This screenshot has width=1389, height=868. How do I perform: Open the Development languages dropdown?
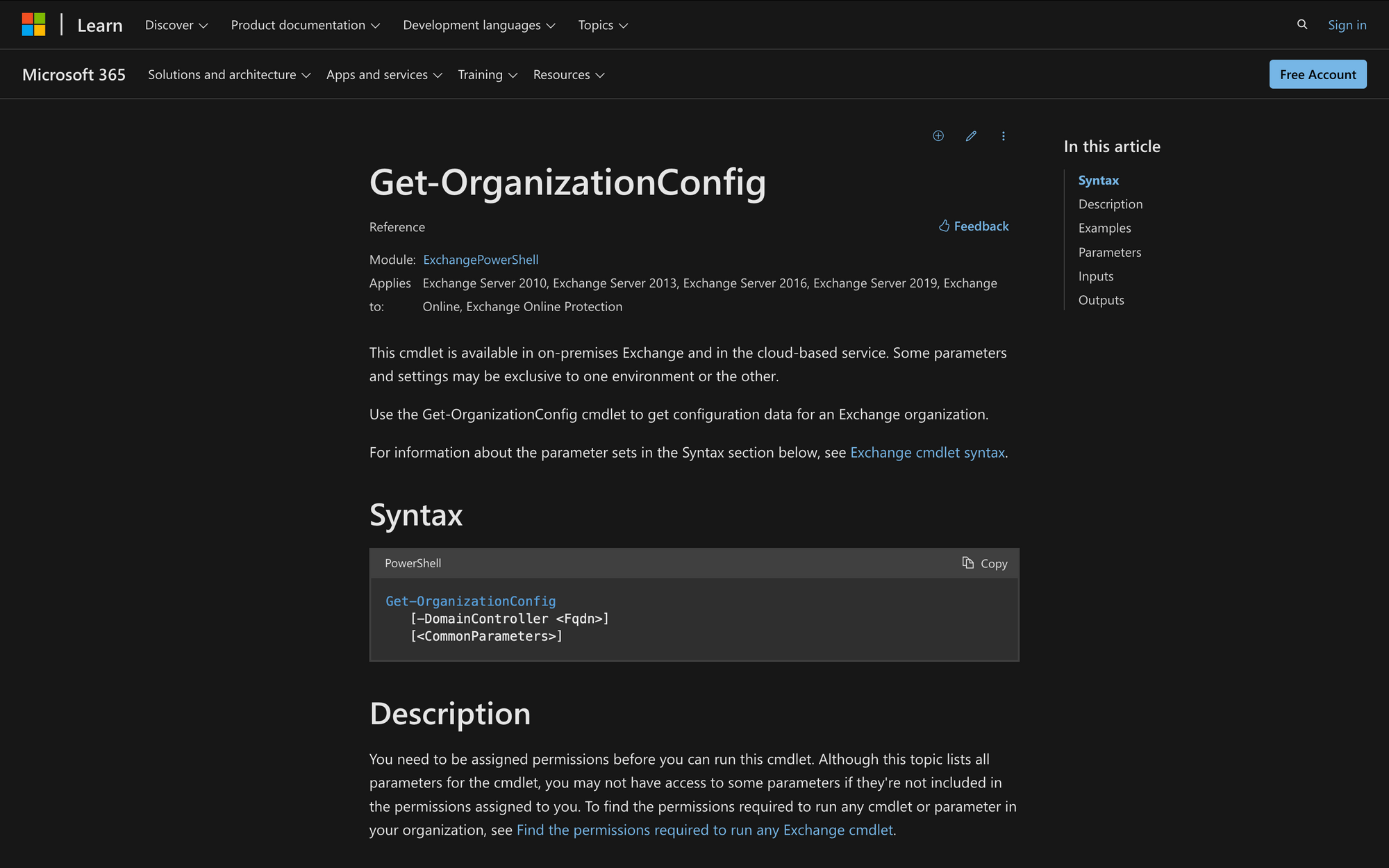tap(479, 25)
